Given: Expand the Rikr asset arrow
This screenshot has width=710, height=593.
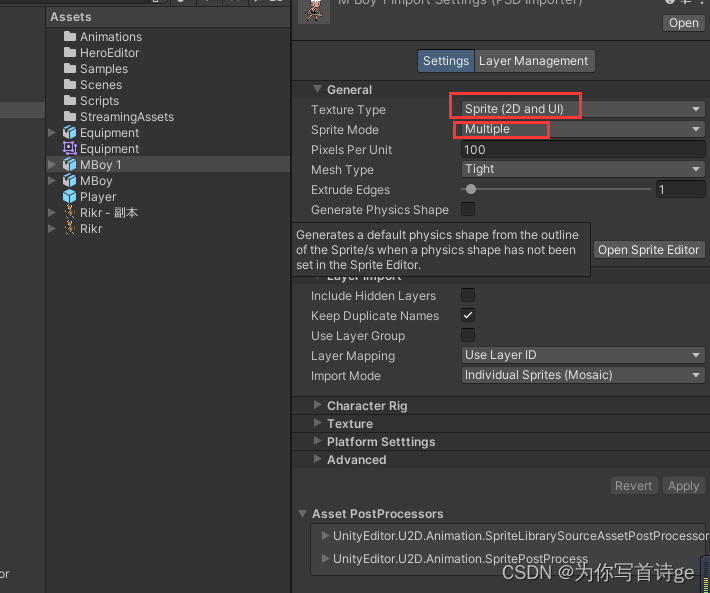Looking at the screenshot, I should 52,228.
